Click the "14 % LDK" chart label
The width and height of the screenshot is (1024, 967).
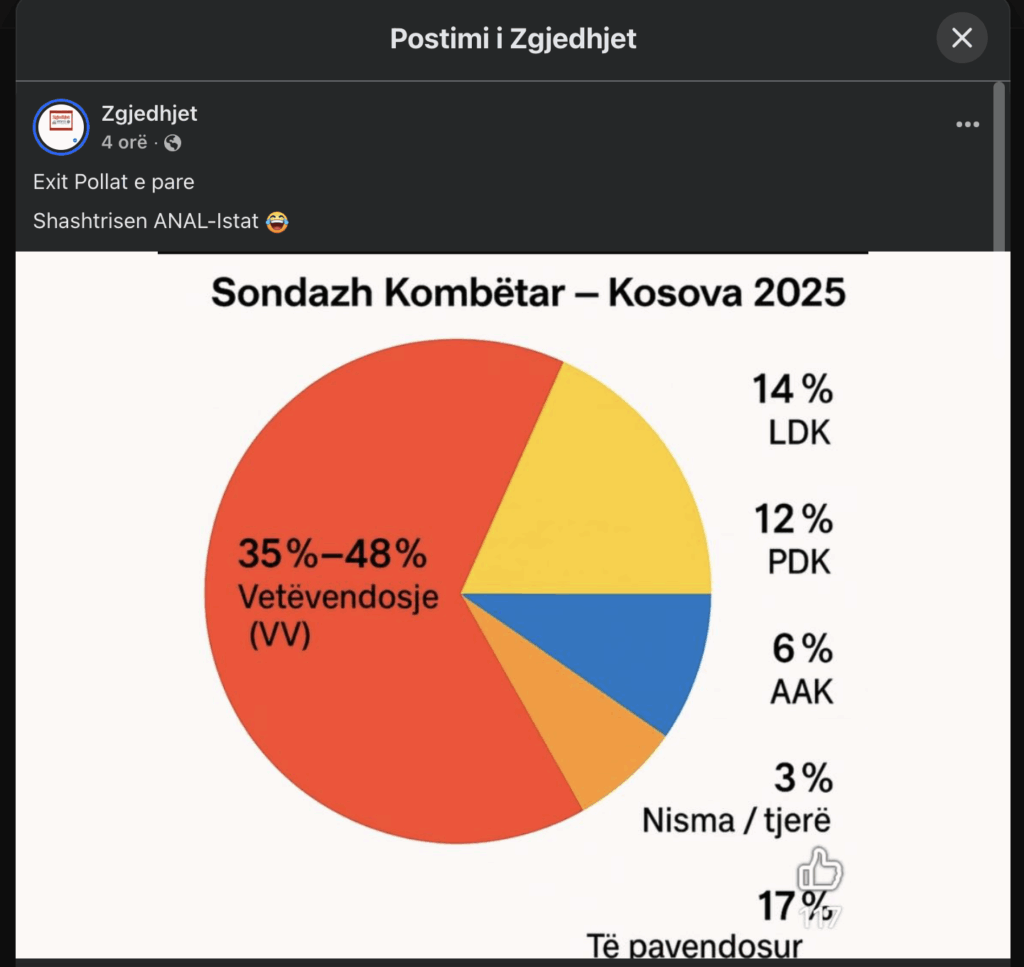pyautogui.click(x=793, y=410)
